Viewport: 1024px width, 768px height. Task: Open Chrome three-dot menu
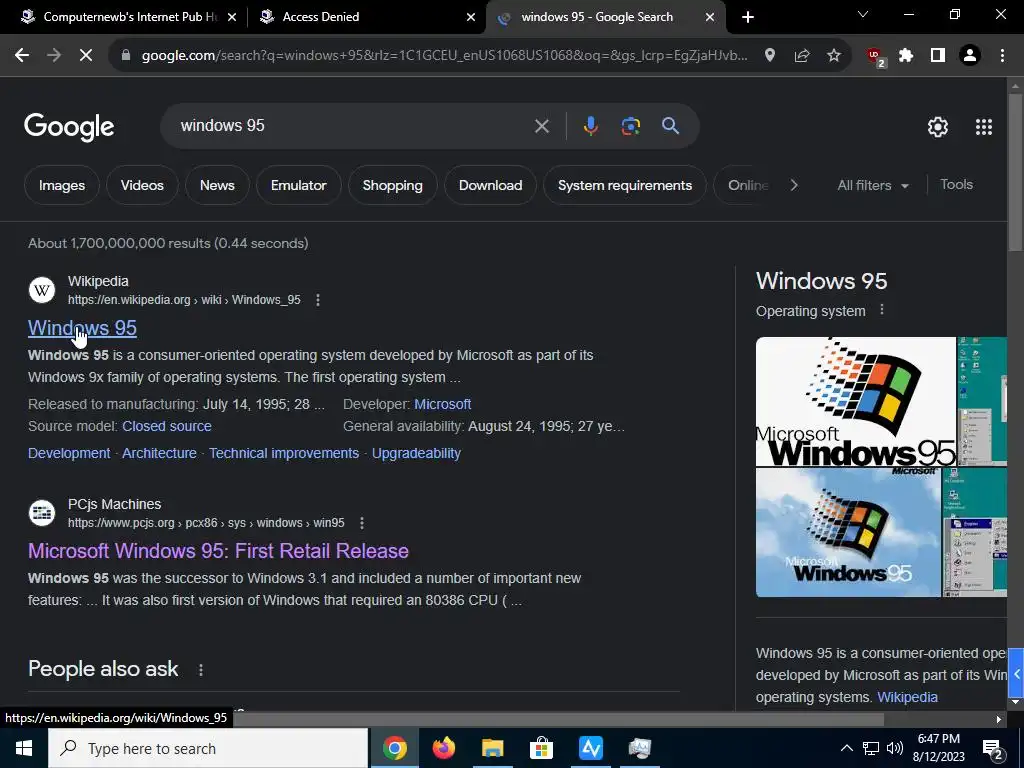[x=1002, y=56]
